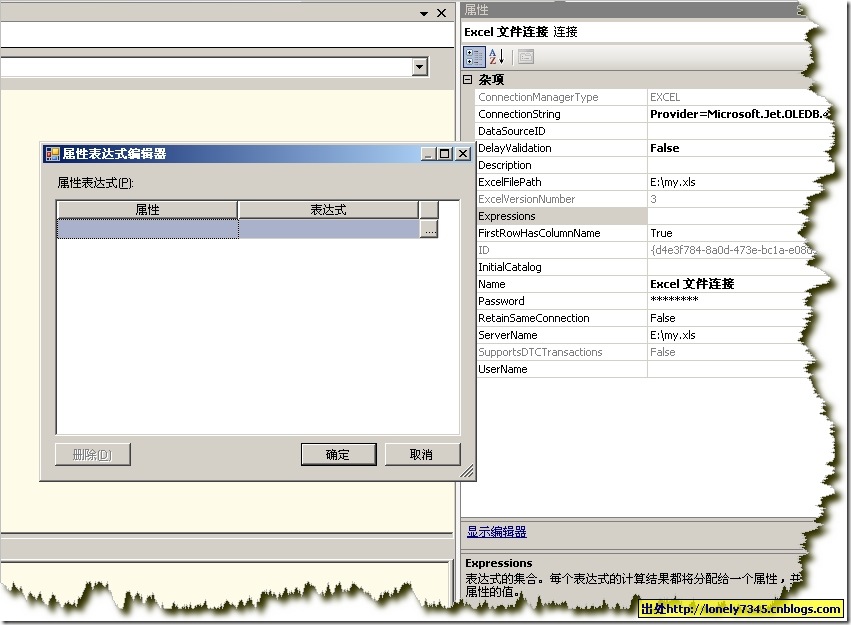
Task: Collapse the 杂项 property category
Action: tap(467, 79)
